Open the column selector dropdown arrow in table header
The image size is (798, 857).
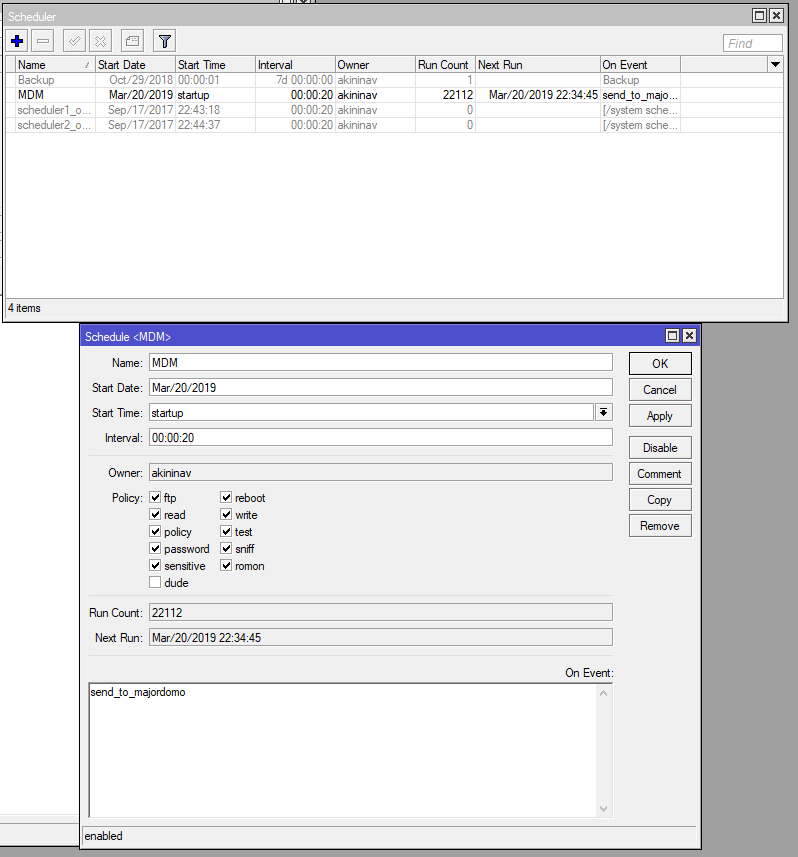pyautogui.click(x=775, y=64)
